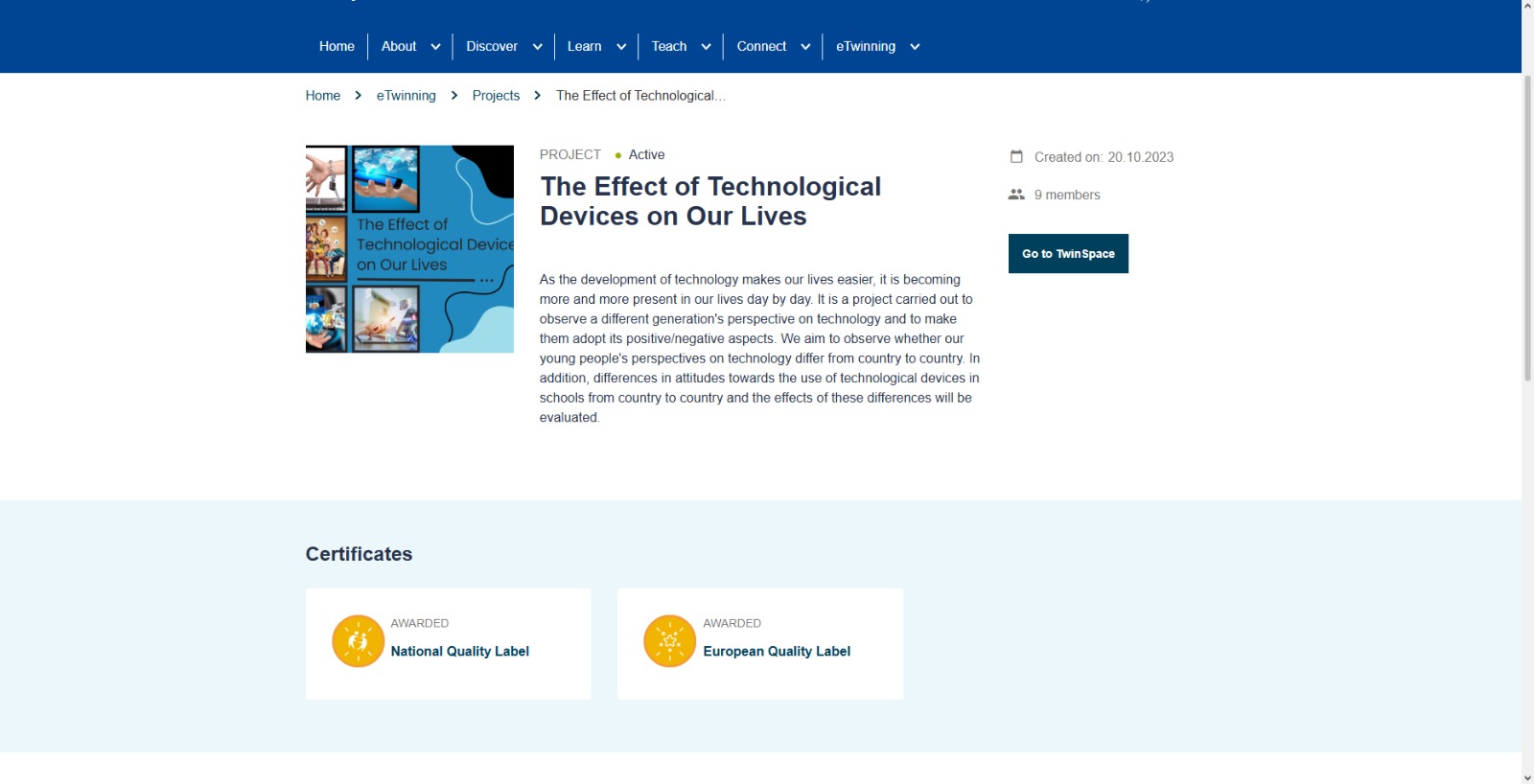Click breadcrumb arrow between eTwinning and Projects
This screenshot has width=1534, height=784.
click(454, 96)
